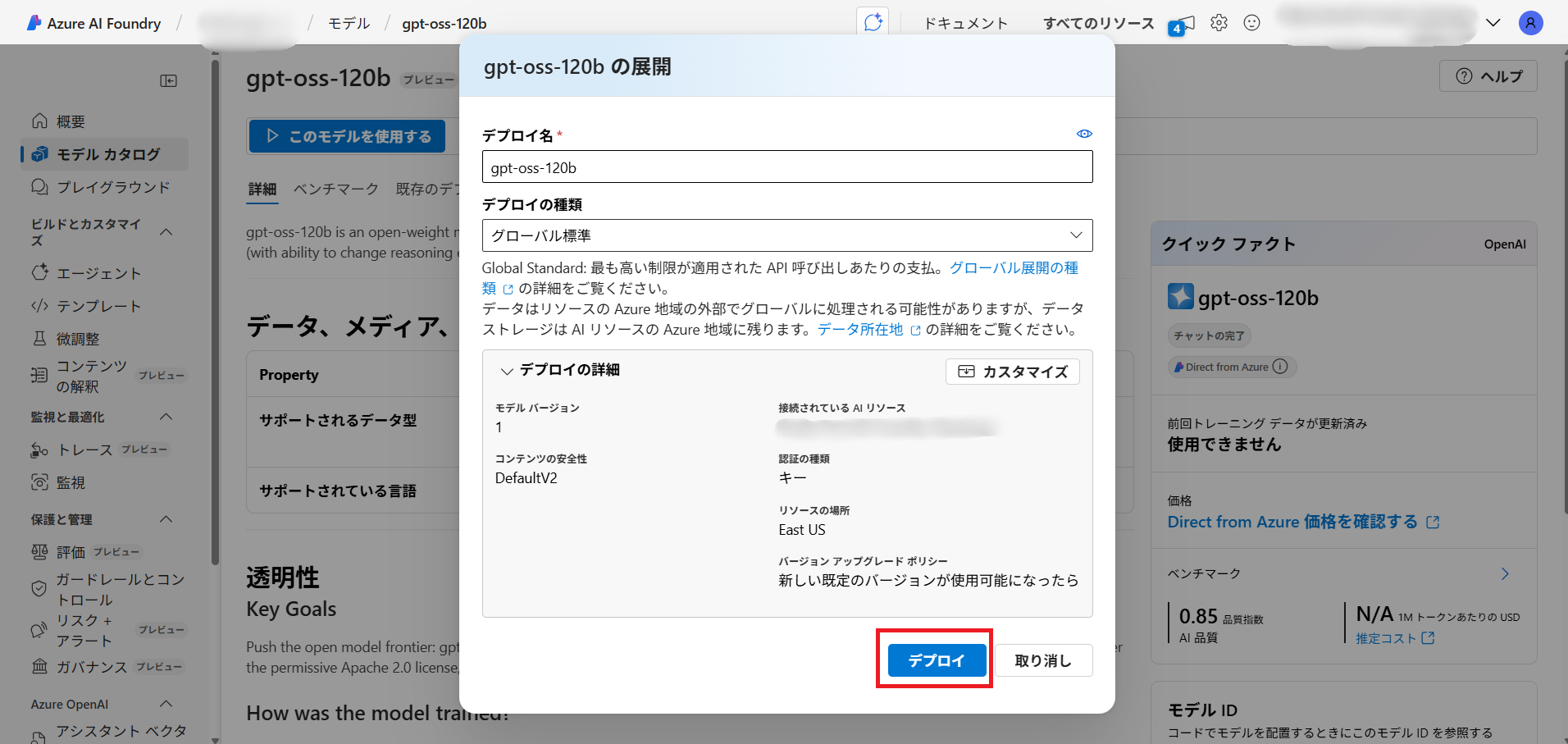The height and width of the screenshot is (744, 1568).
Task: Click the モデル breadcrumb
Action: (349, 23)
